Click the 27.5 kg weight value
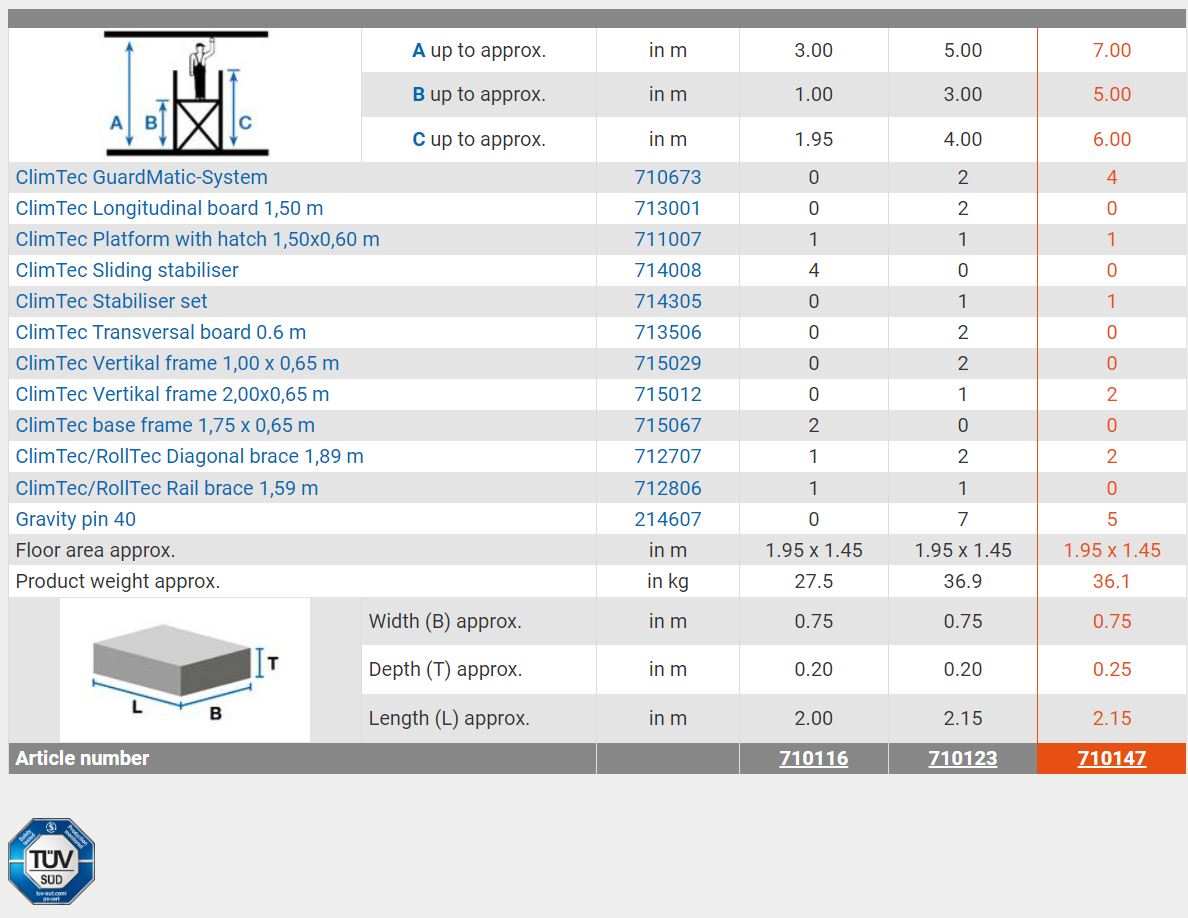 click(814, 582)
